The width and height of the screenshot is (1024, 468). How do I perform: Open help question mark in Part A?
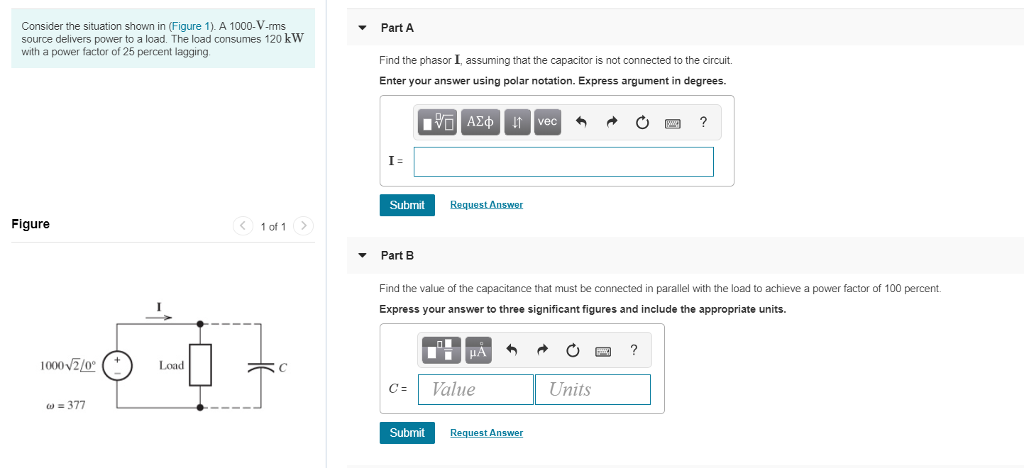tap(704, 122)
